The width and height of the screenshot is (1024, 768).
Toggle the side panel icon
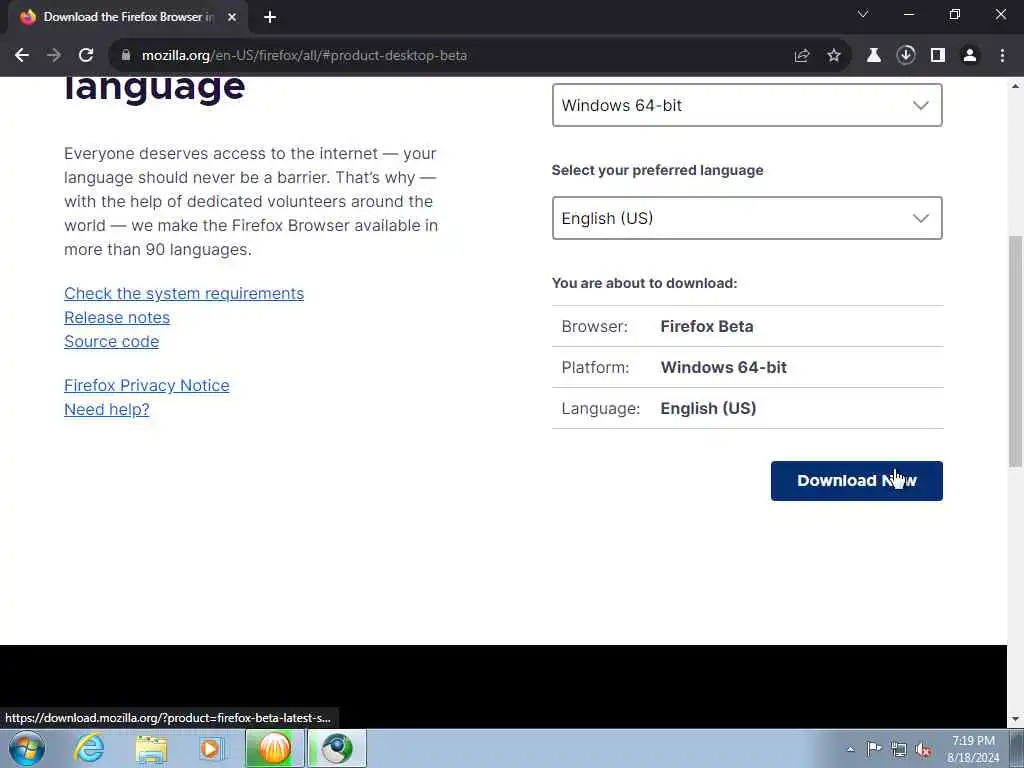938,56
